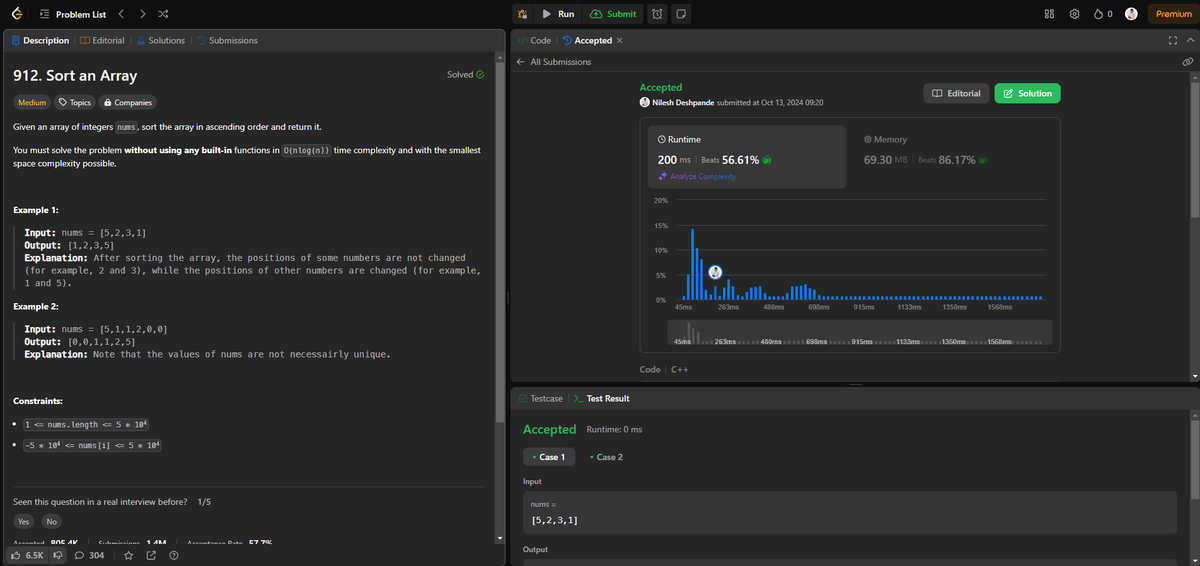Image resolution: width=1200 pixels, height=566 pixels.
Task: Select Case 2
Action: (x=606, y=457)
